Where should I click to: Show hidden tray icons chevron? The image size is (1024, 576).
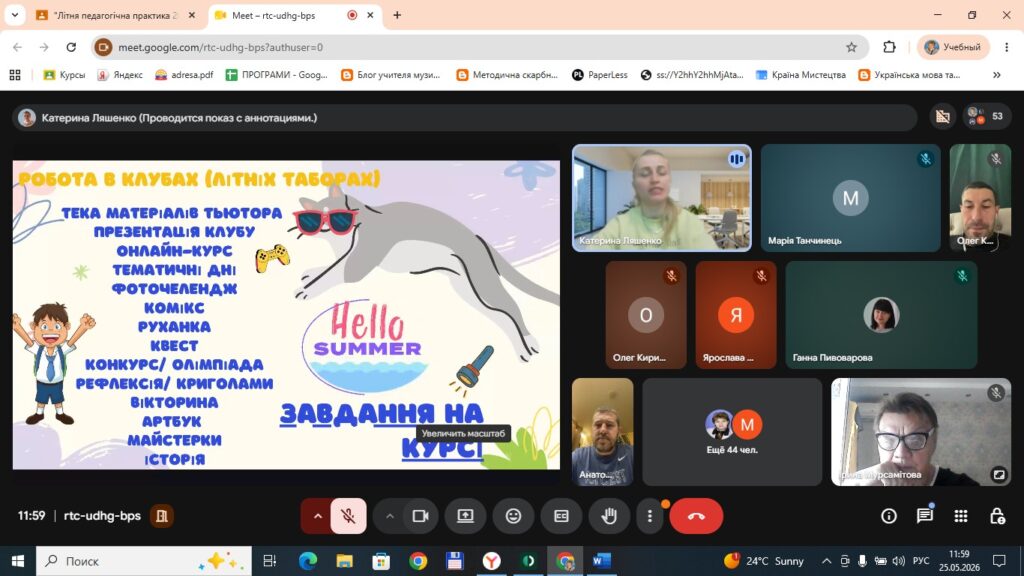pos(826,561)
